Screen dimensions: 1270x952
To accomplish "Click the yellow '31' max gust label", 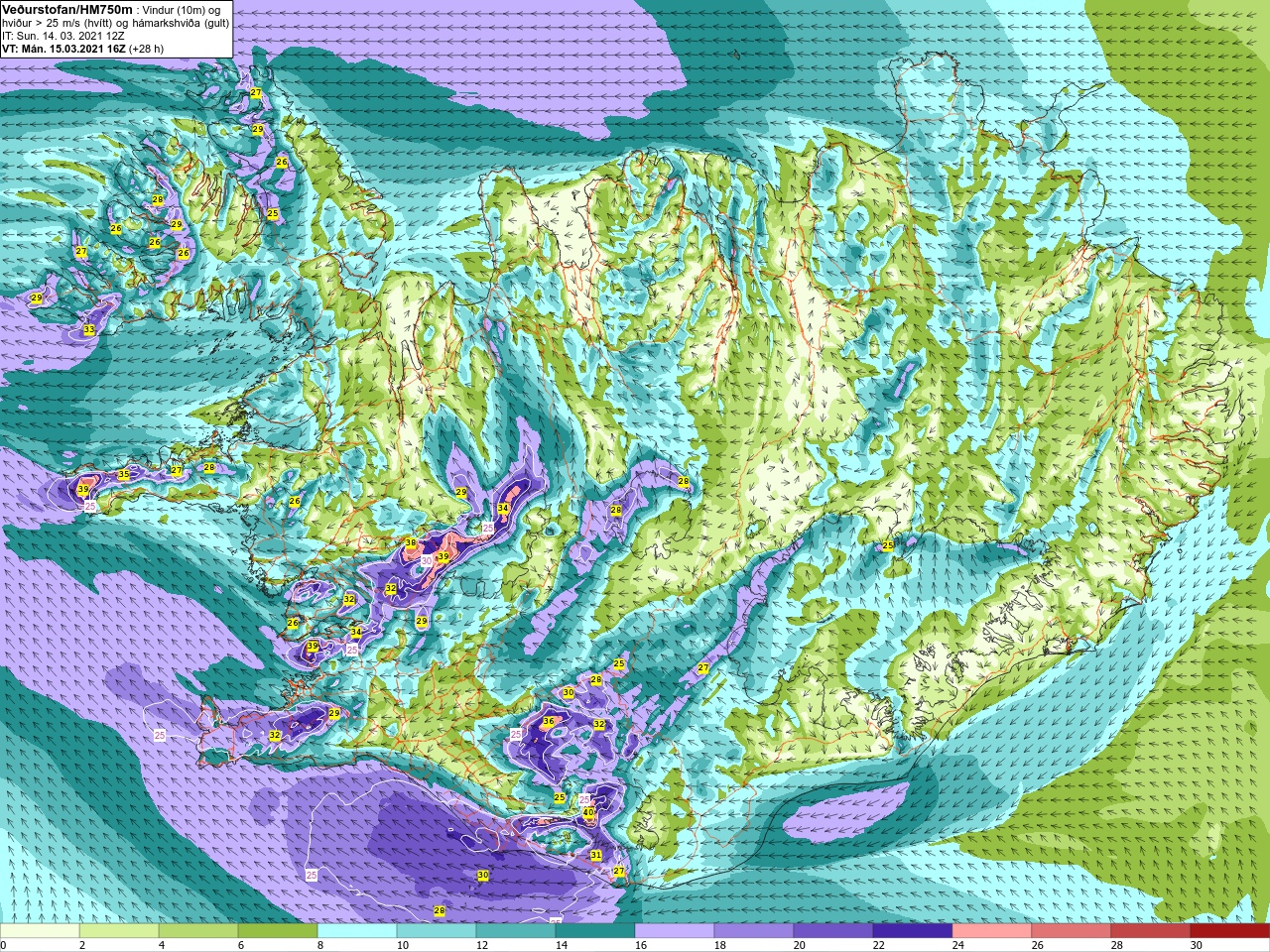I will point(596,855).
